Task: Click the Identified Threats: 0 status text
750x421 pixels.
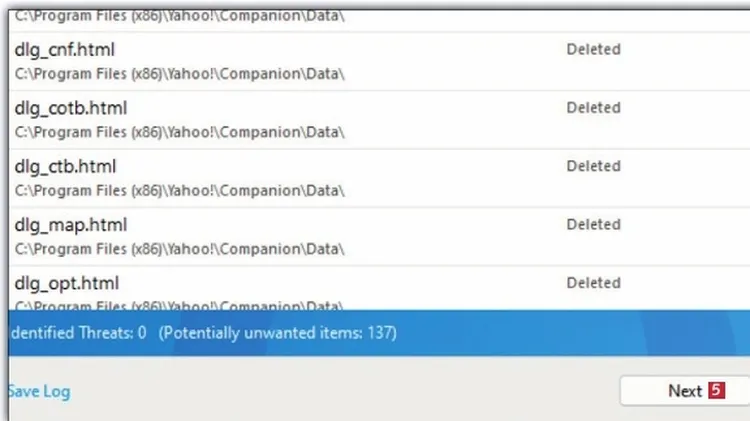Action: [78, 332]
